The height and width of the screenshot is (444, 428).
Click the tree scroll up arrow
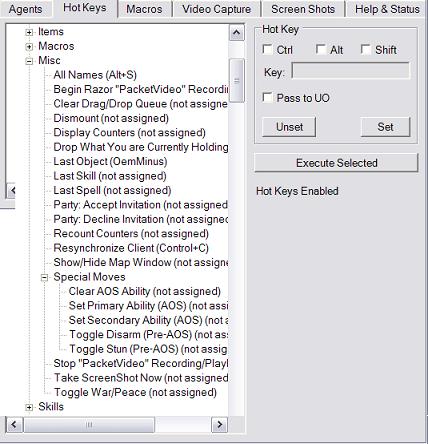tap(237, 33)
